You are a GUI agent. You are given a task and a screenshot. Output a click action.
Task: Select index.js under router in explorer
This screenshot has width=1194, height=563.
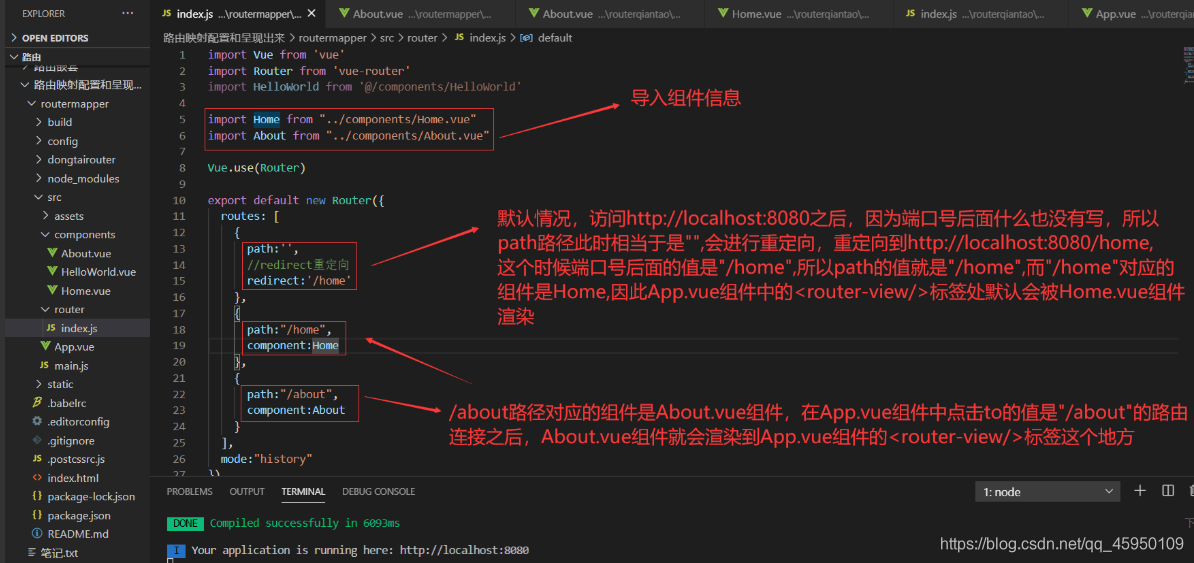coord(78,328)
